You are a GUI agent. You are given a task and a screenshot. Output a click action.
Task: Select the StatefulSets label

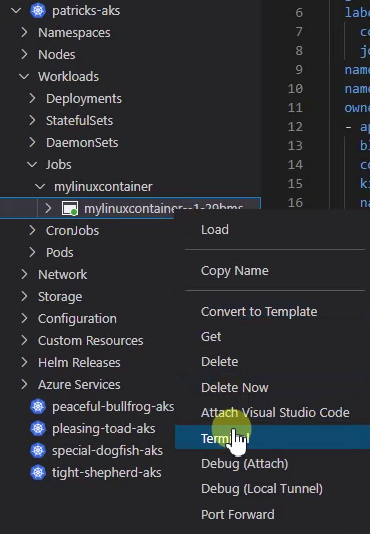point(79,121)
